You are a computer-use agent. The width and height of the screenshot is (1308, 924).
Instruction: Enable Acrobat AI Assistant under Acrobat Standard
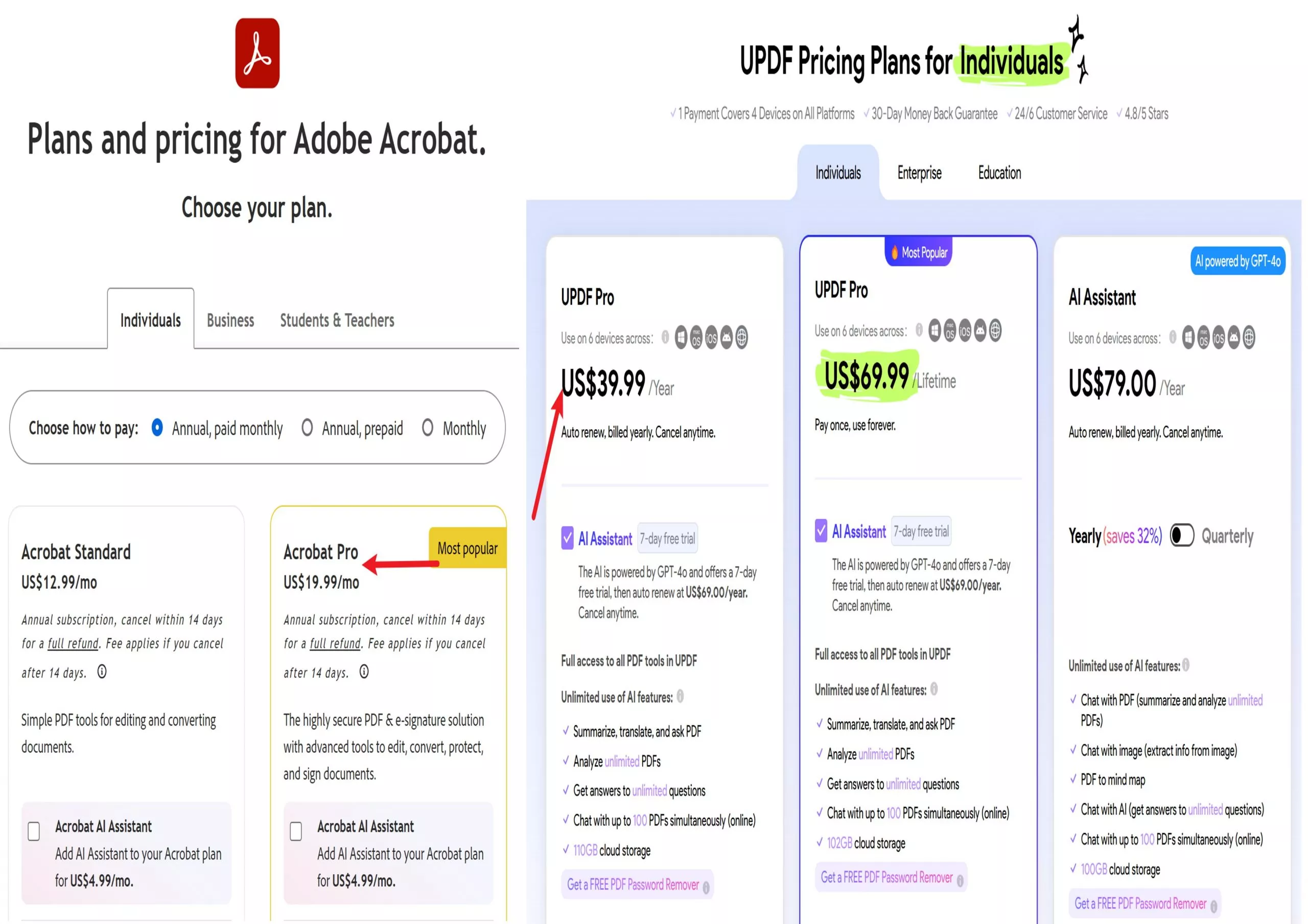point(34,831)
